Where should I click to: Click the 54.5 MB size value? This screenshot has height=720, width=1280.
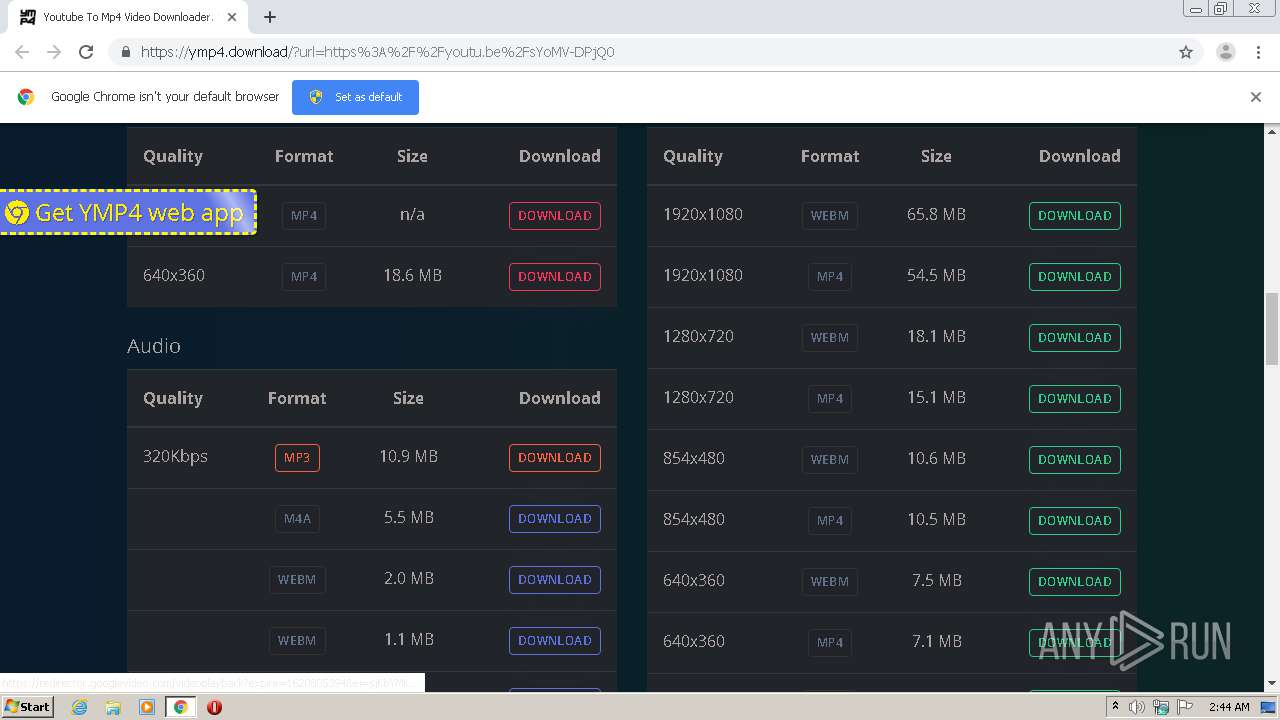[936, 275]
